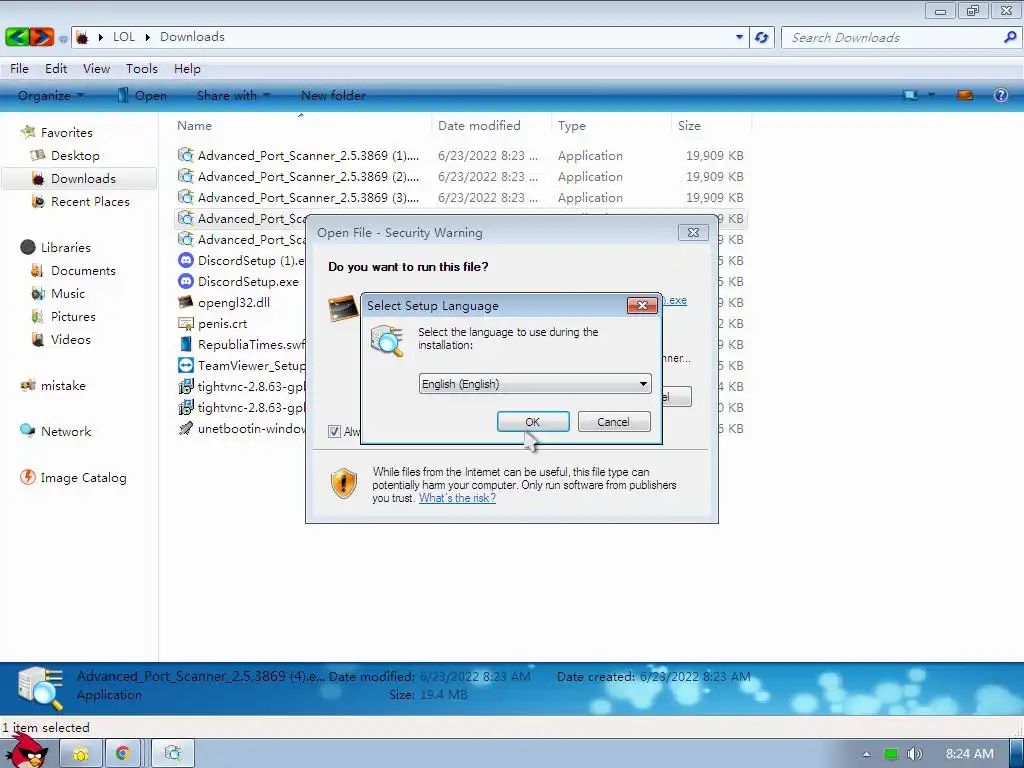Open the Edit menu
Viewport: 1024px width, 768px height.
56,69
